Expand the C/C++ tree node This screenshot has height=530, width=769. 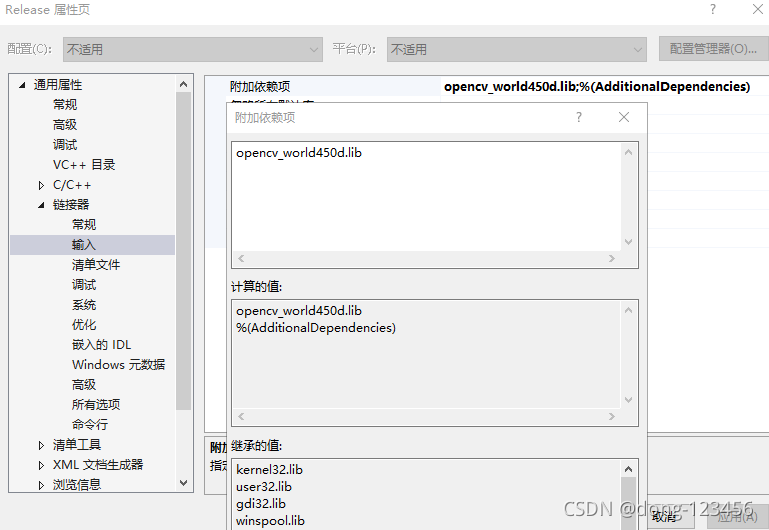coord(41,185)
